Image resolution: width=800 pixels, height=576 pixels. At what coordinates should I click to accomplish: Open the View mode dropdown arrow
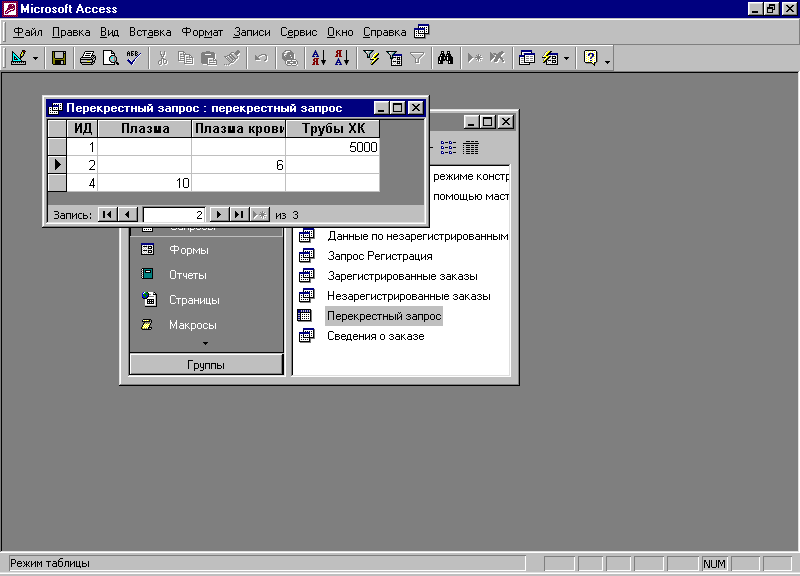point(35,59)
